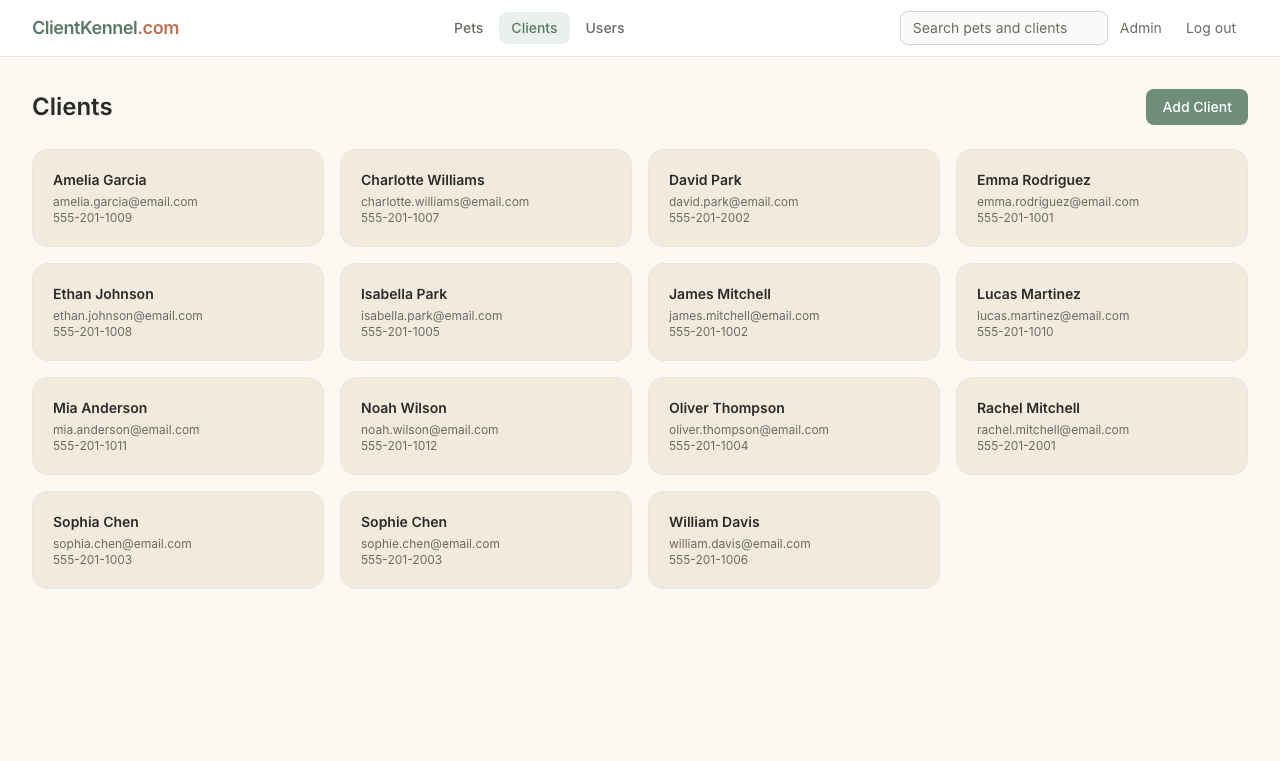Click email lucas.martinez@email.com

(x=1053, y=316)
